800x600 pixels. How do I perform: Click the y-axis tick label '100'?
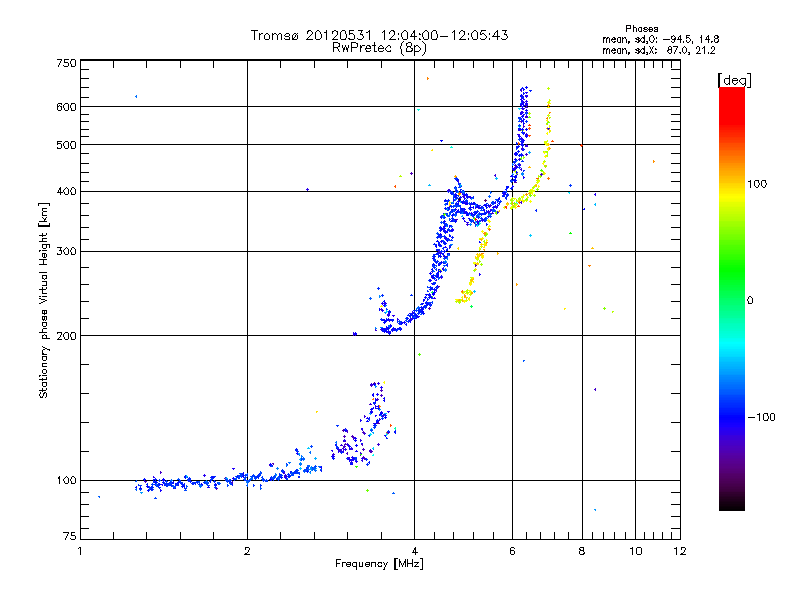coord(66,481)
